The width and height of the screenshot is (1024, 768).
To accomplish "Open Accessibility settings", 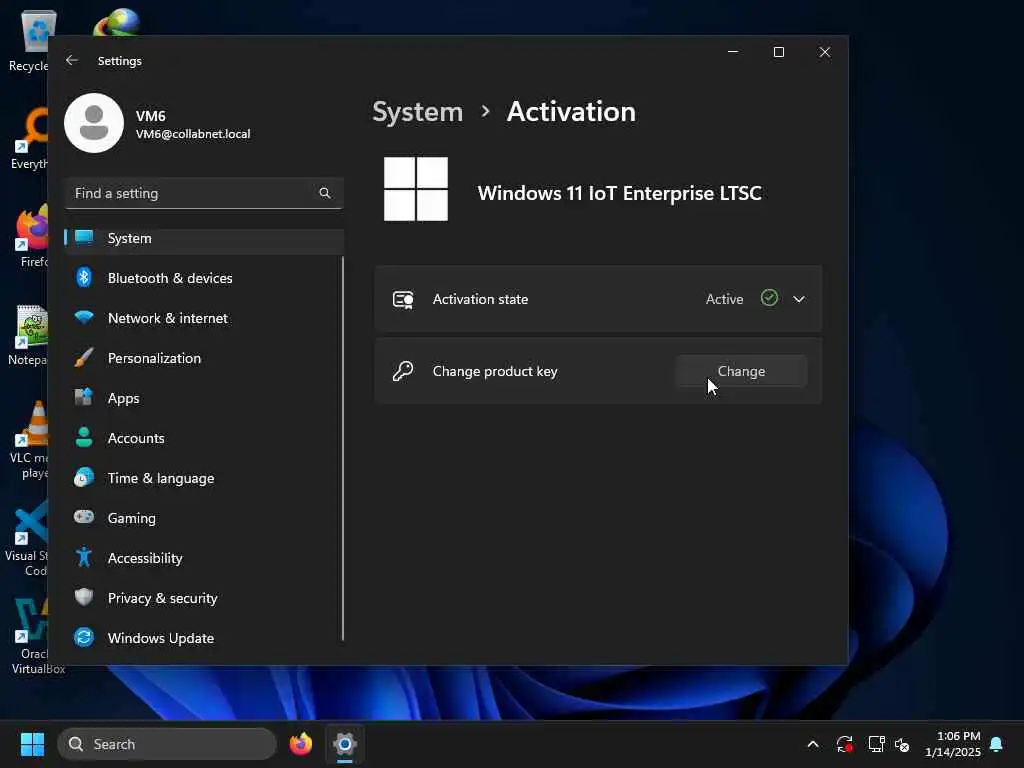I will (x=204, y=558).
